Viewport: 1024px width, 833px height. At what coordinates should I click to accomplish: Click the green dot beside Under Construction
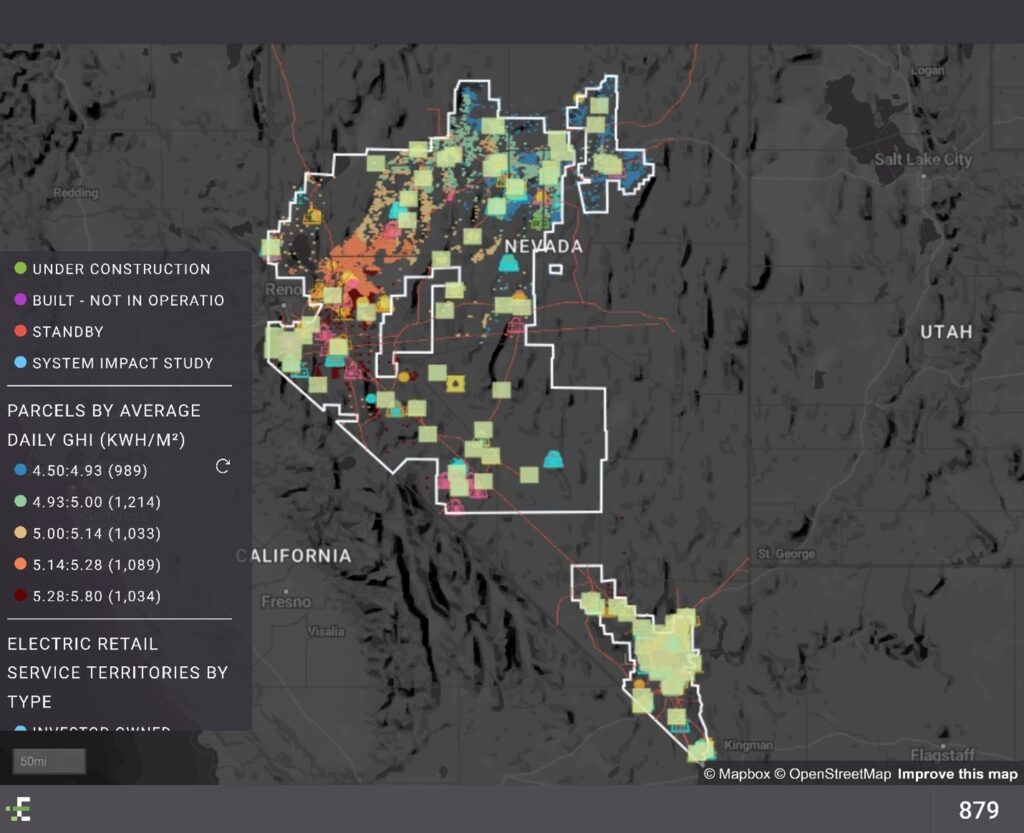tap(20, 269)
